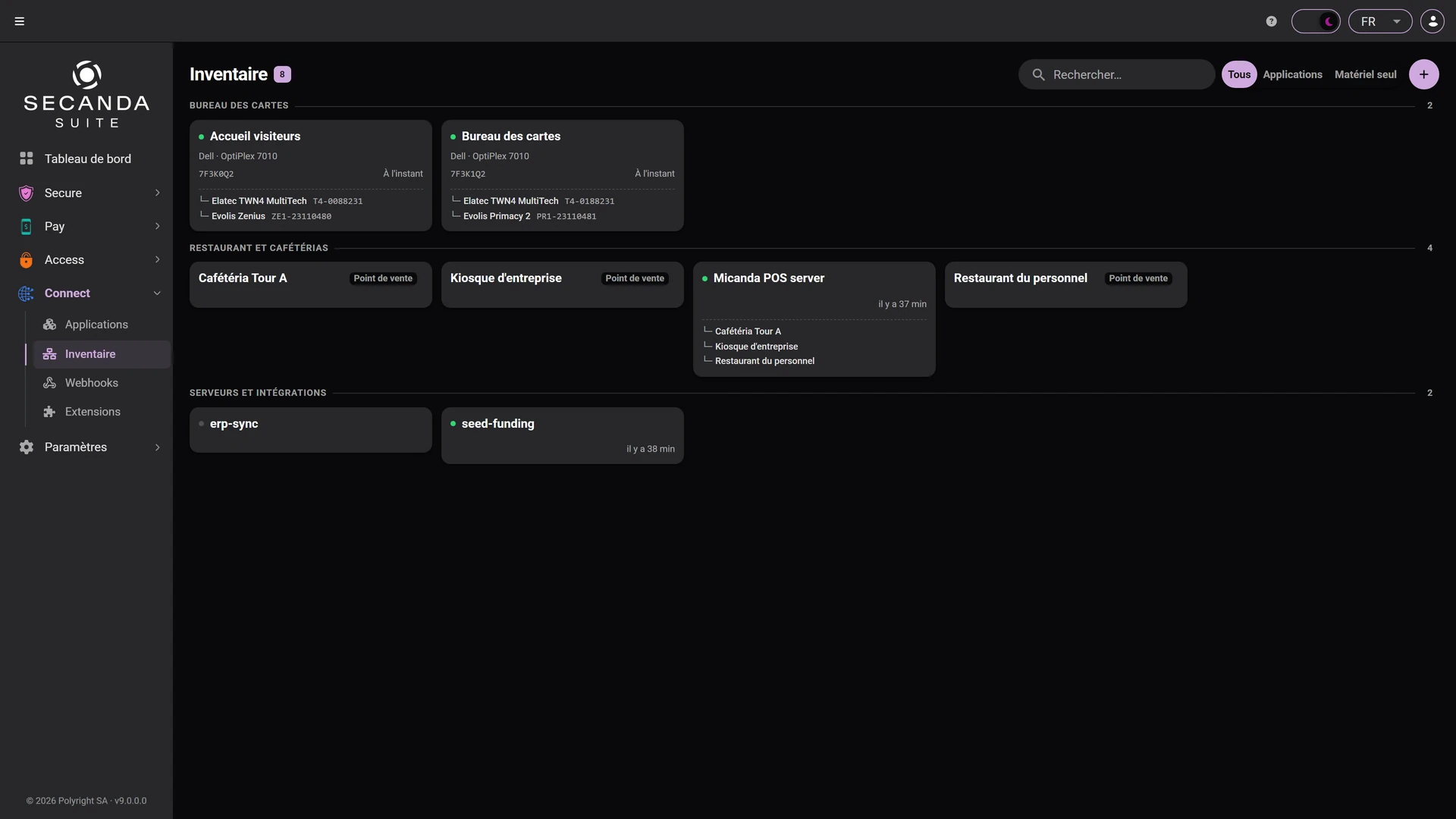Collapse the Connect menu chevron

(157, 293)
